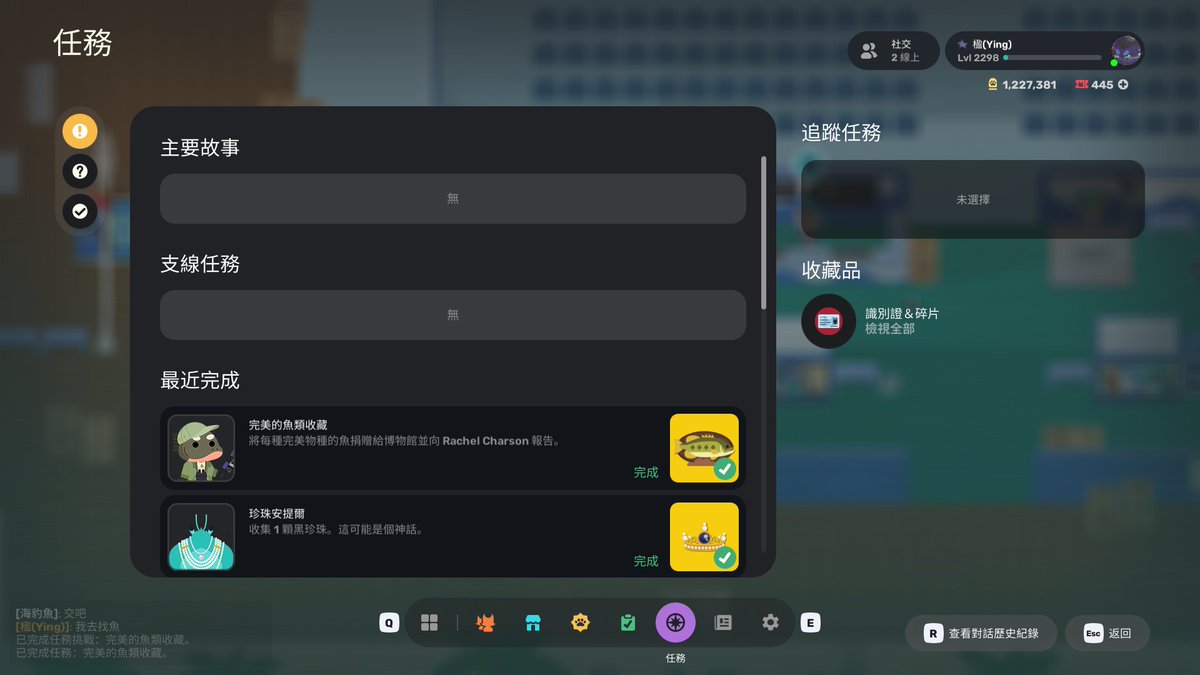Image resolution: width=1200 pixels, height=675 pixels.
Task: Select the question mark filter in the sidebar
Action: tap(80, 171)
